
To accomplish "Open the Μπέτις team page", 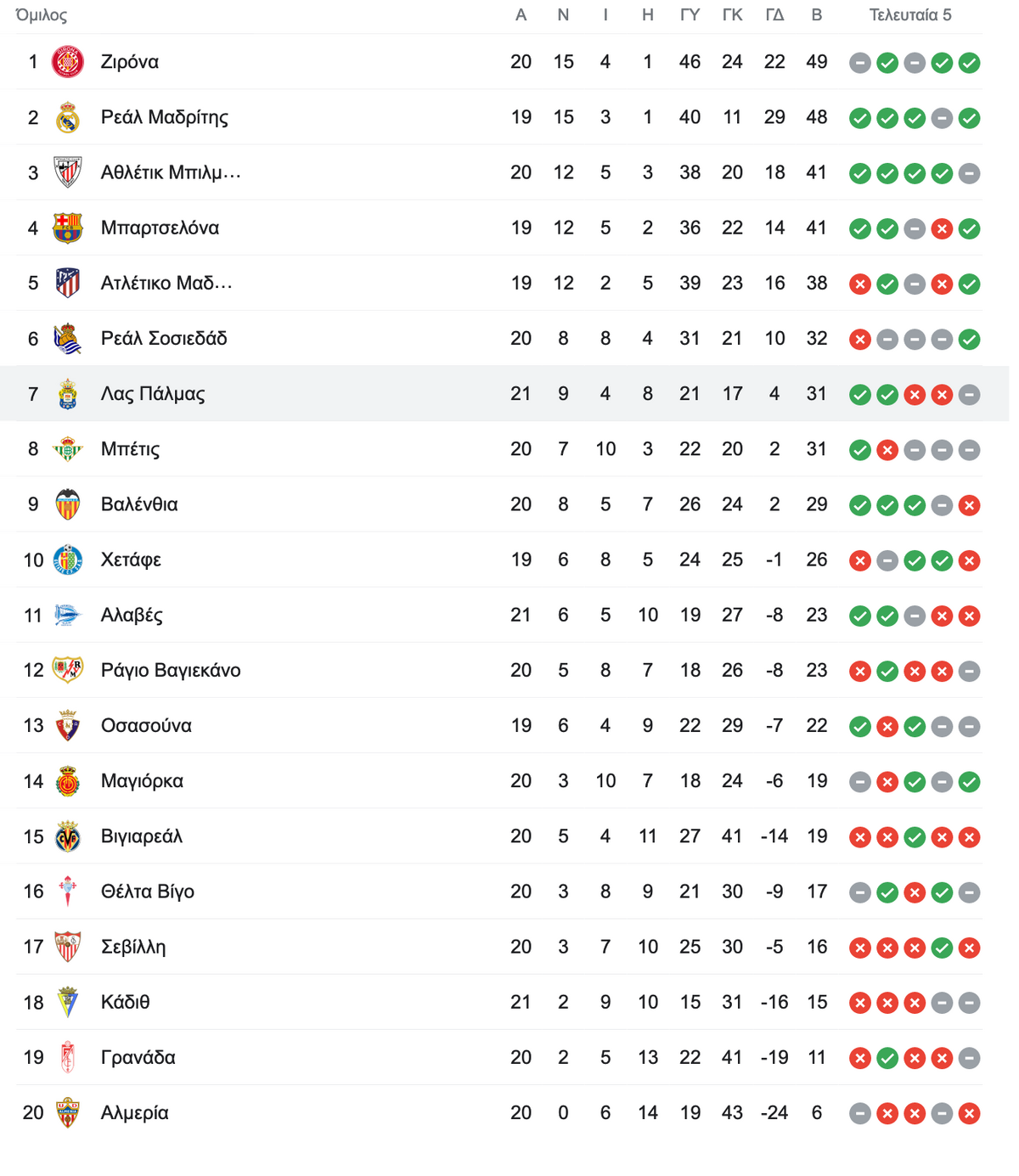I will tap(130, 449).
